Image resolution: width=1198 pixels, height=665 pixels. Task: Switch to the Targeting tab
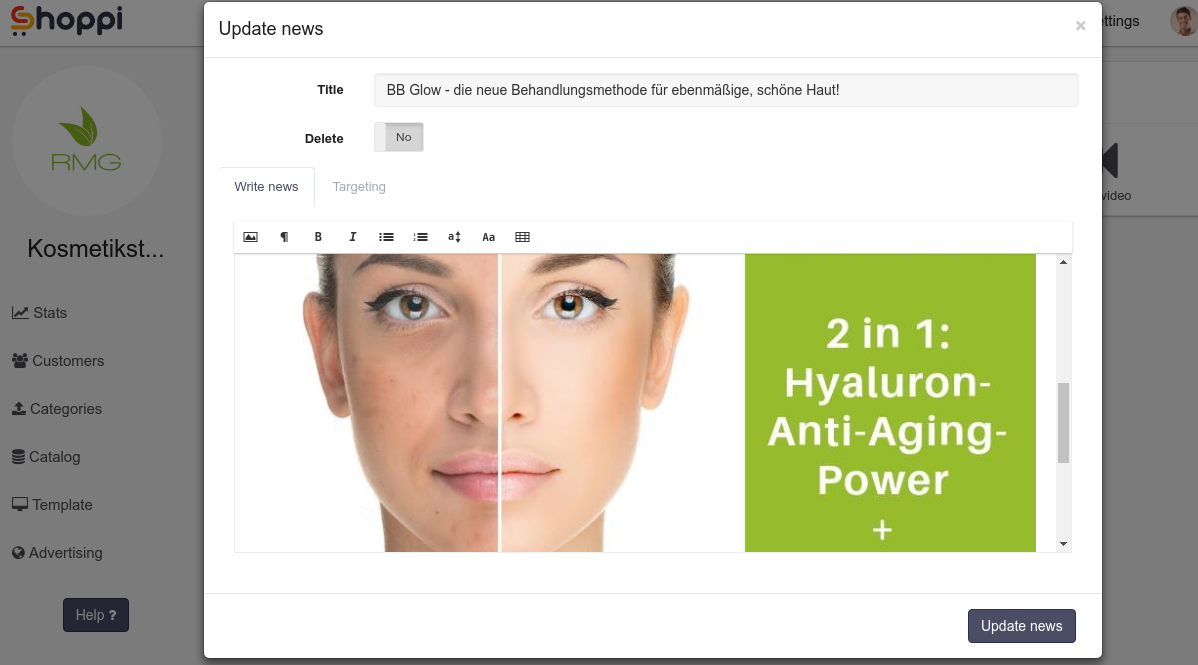coord(359,187)
